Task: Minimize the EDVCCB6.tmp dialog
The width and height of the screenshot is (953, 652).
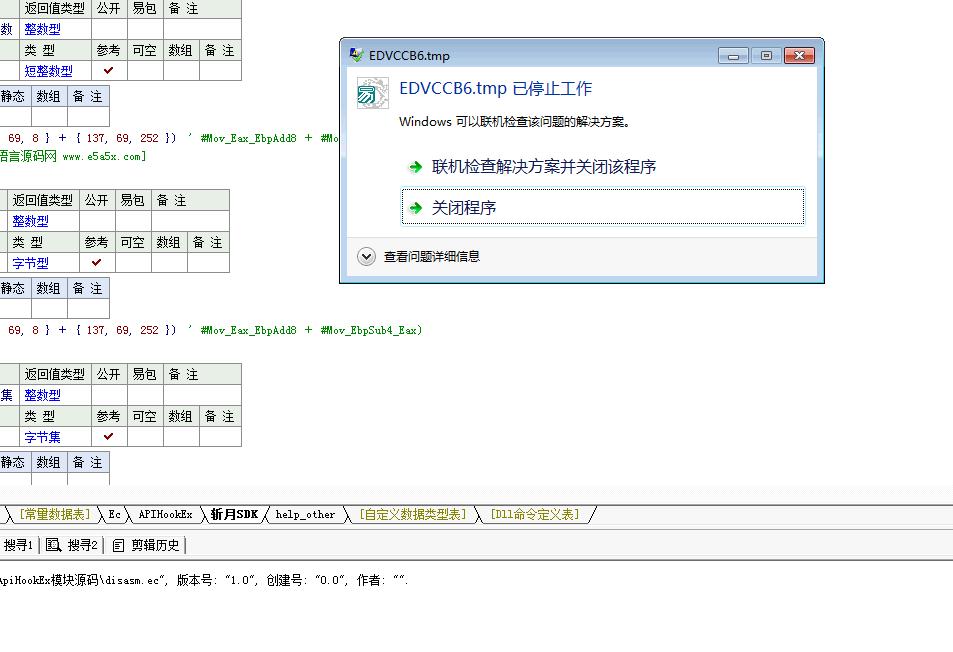Action: pos(733,56)
